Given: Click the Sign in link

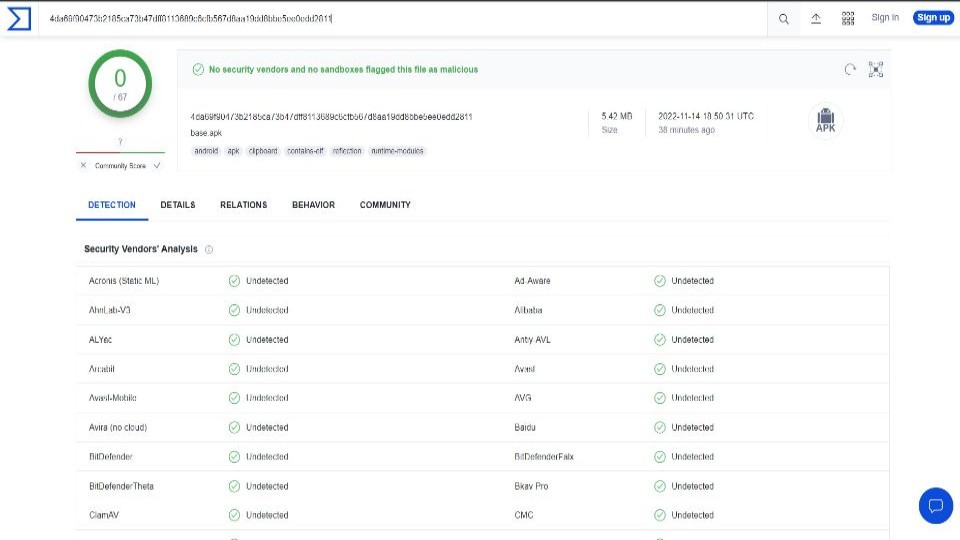Looking at the screenshot, I should (x=885, y=18).
